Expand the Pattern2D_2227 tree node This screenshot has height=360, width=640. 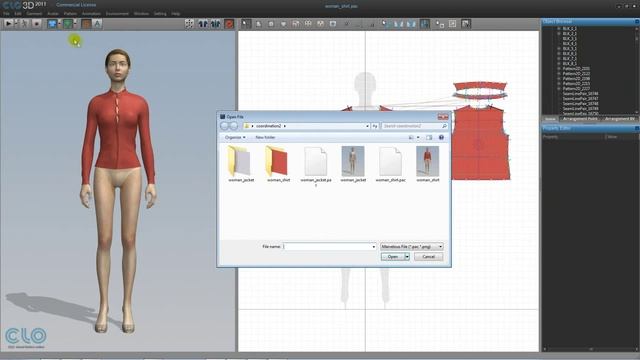click(559, 89)
